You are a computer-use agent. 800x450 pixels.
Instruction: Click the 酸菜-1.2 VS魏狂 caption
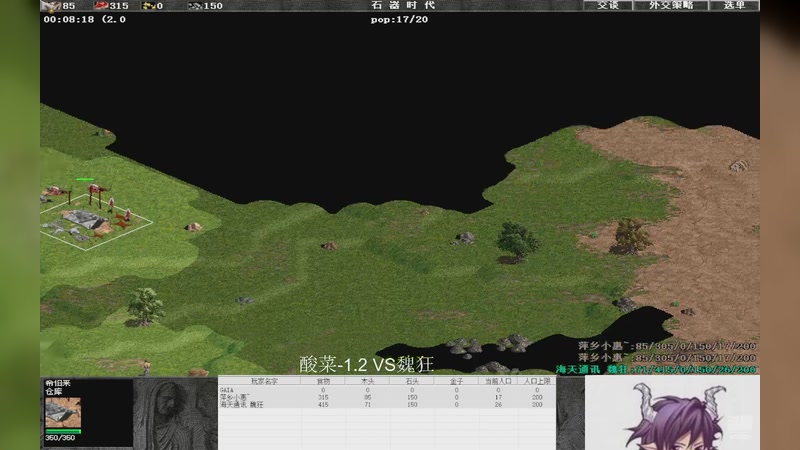(366, 364)
